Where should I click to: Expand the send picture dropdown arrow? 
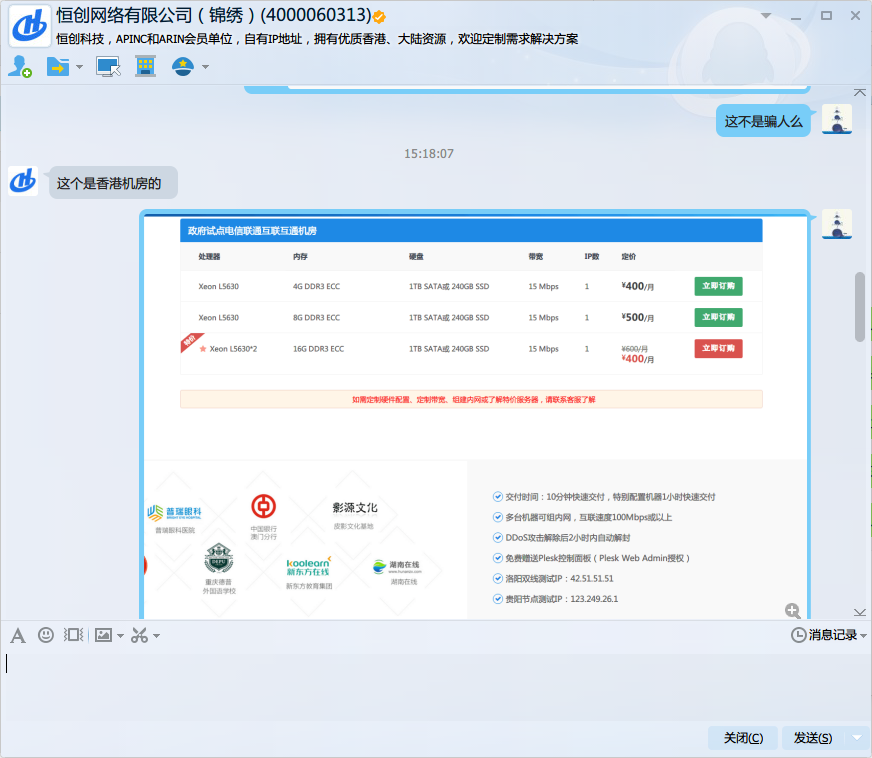coord(120,635)
